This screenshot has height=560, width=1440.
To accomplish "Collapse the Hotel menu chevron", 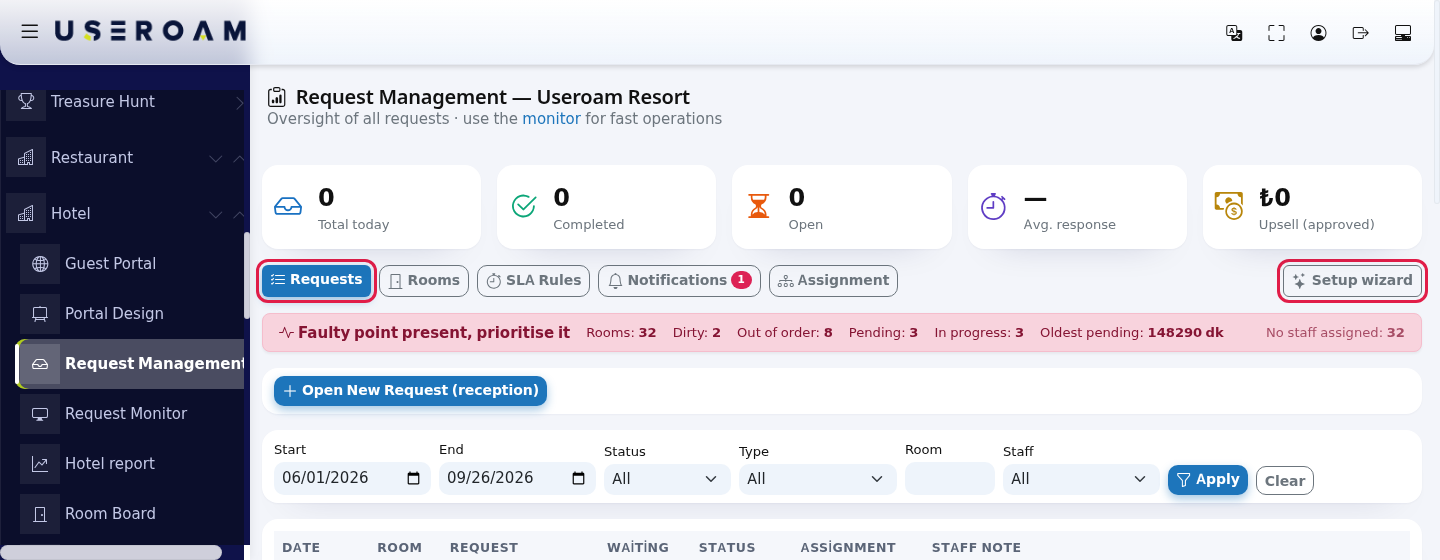I will tap(239, 214).
